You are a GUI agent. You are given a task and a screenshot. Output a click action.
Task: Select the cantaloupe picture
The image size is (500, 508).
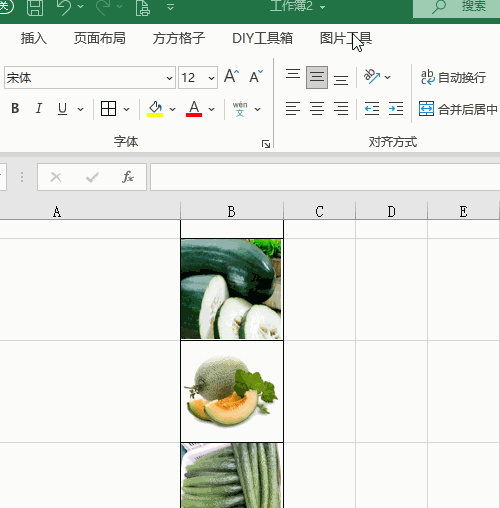tap(232, 392)
